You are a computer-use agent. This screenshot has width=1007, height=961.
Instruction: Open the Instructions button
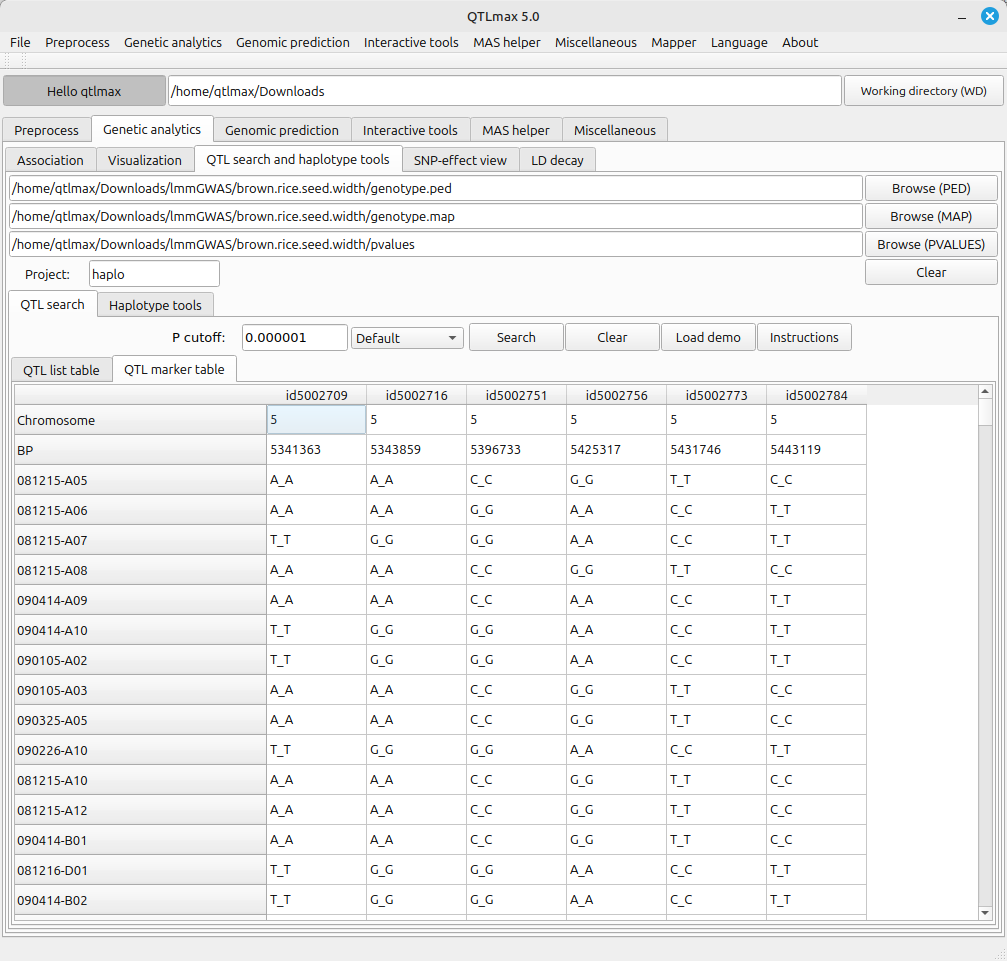804,338
